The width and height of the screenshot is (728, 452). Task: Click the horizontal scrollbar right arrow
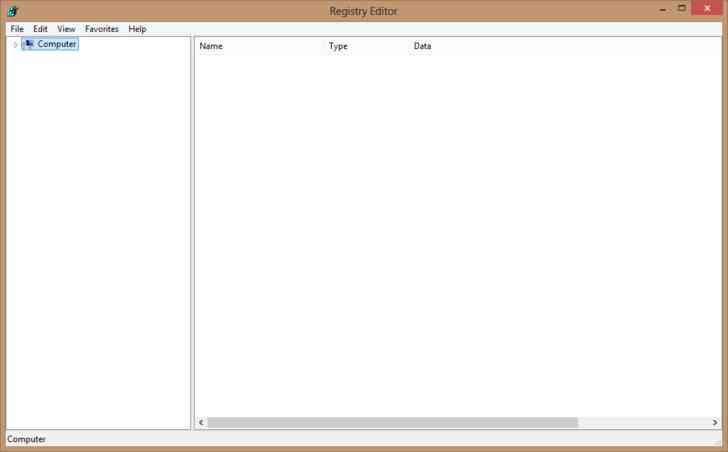[x=715, y=422]
